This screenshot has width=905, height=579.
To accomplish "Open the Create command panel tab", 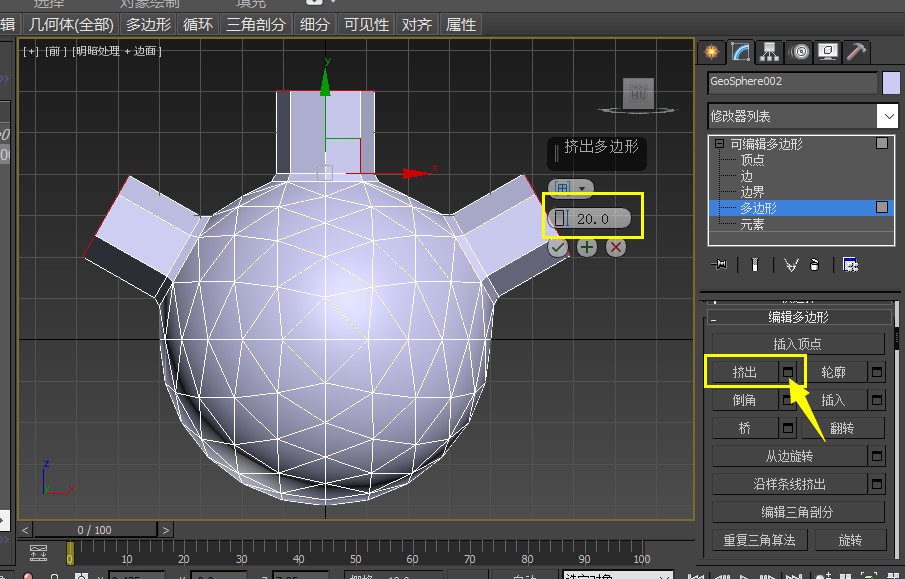I will pos(711,51).
